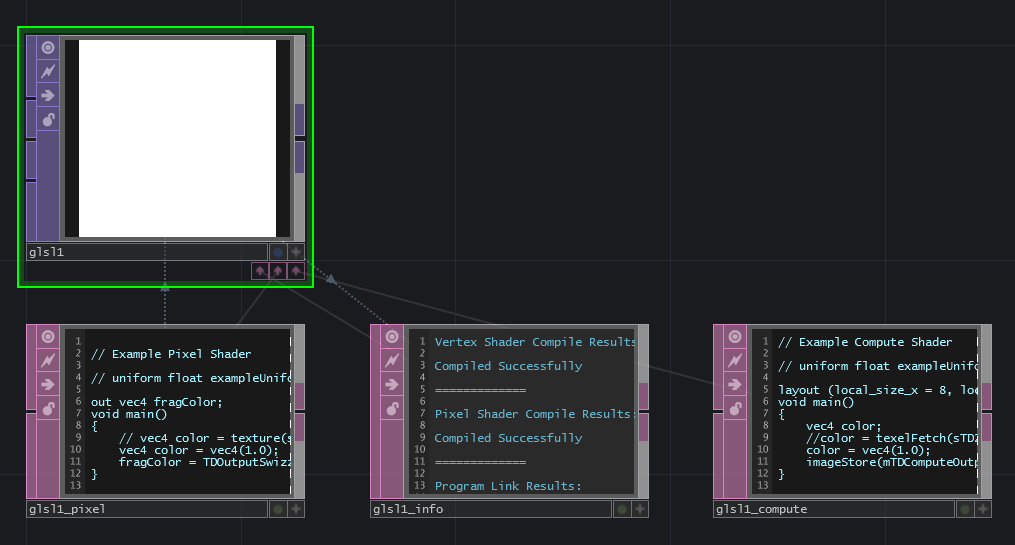
Task: Click 'void main()' in glsl1_compute
Action: tap(816, 402)
